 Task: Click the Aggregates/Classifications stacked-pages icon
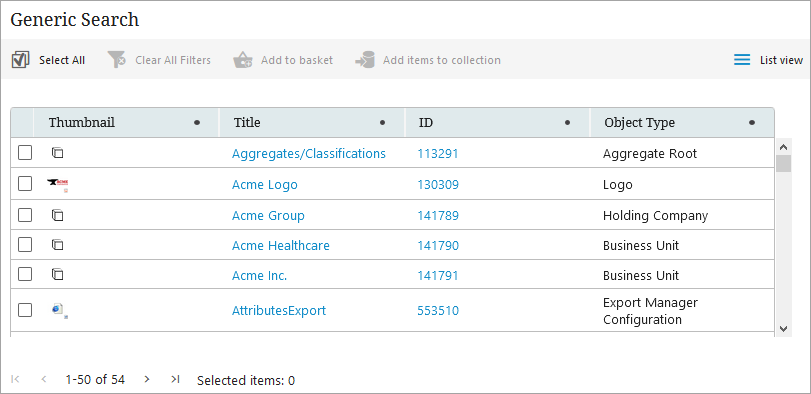(x=57, y=153)
